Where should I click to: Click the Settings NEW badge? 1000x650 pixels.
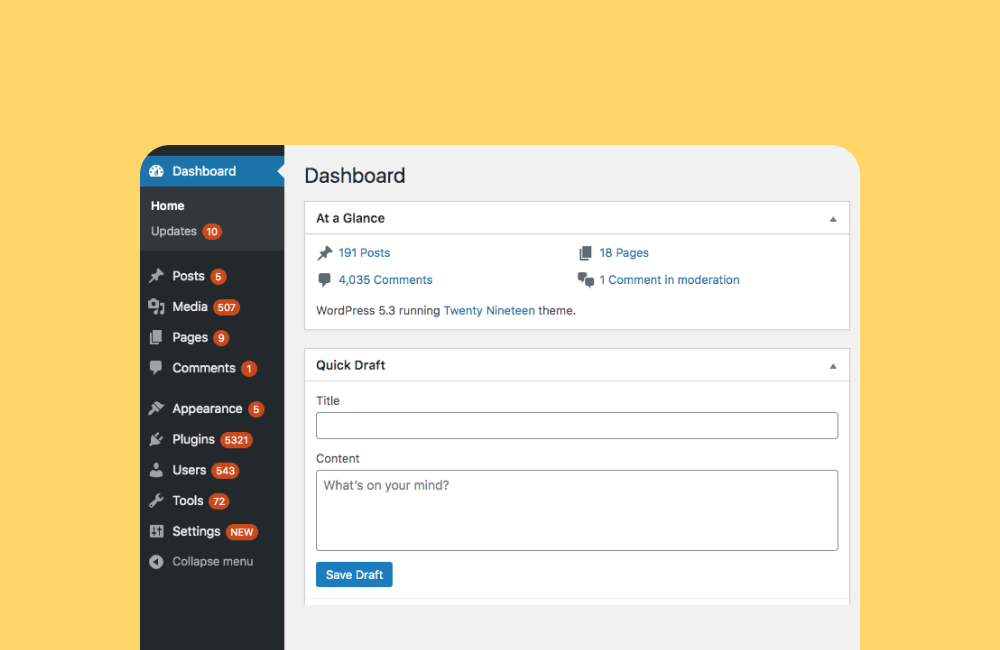[242, 532]
